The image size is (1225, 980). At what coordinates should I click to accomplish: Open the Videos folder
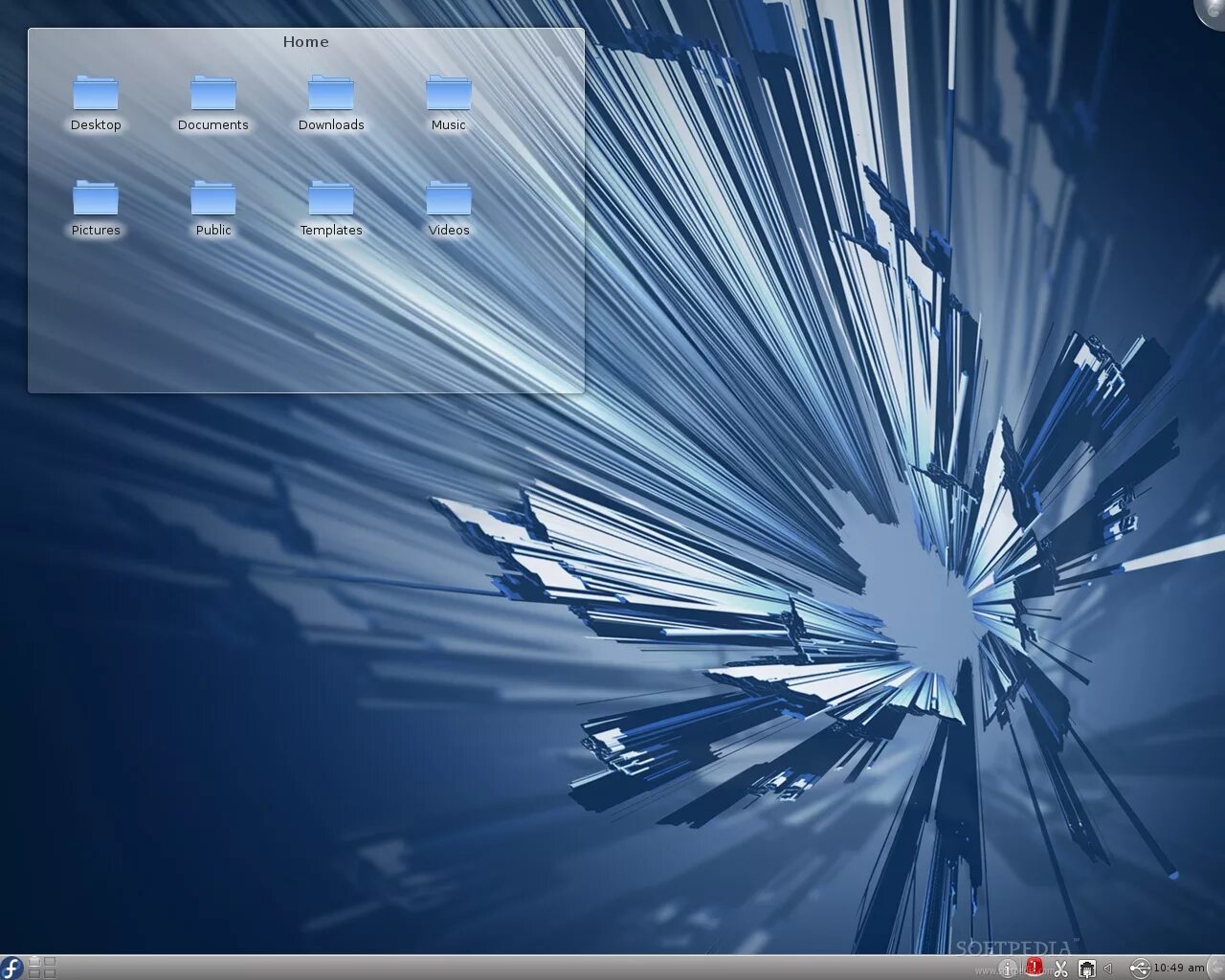tap(449, 209)
